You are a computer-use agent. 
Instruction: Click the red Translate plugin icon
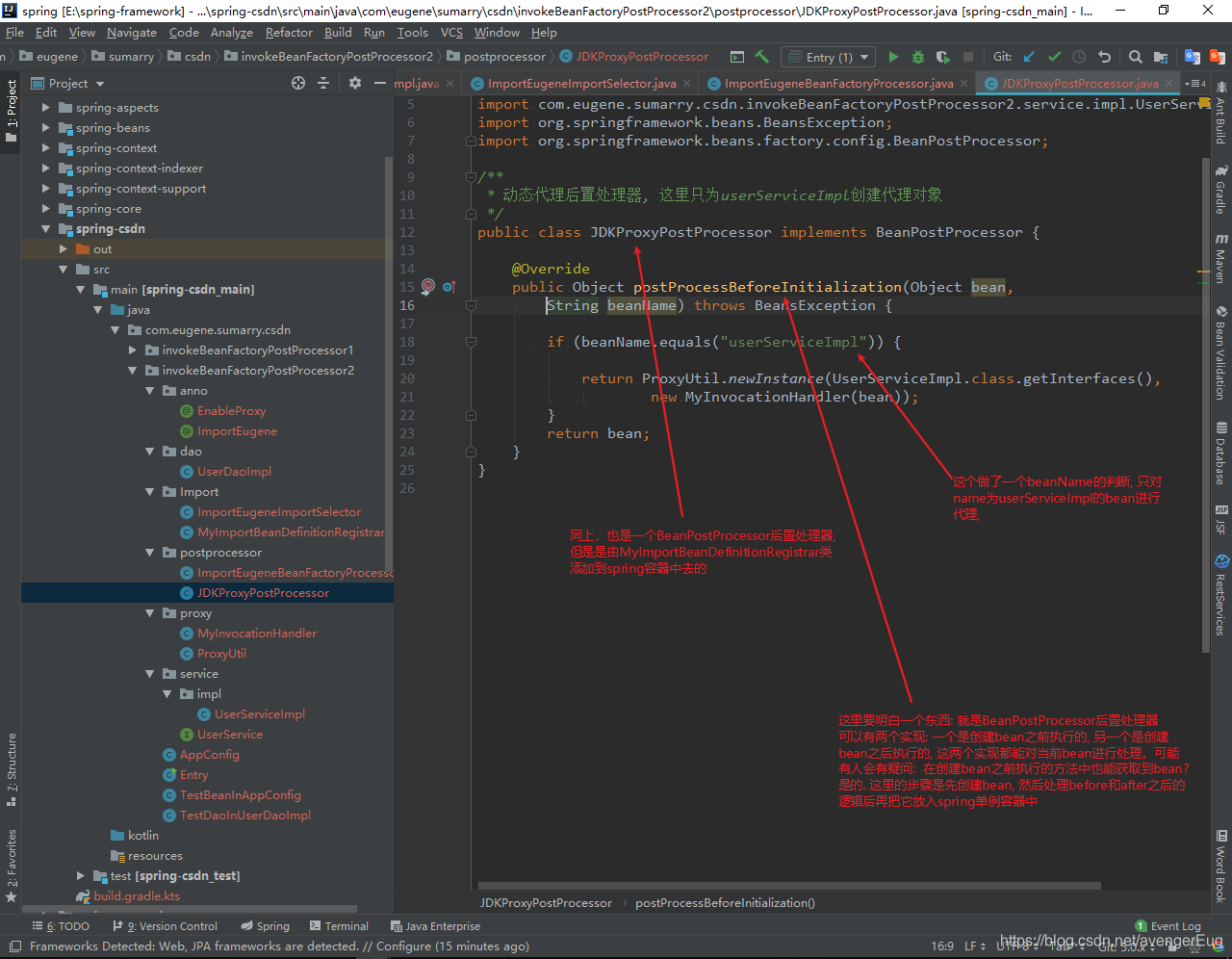coord(1216,57)
